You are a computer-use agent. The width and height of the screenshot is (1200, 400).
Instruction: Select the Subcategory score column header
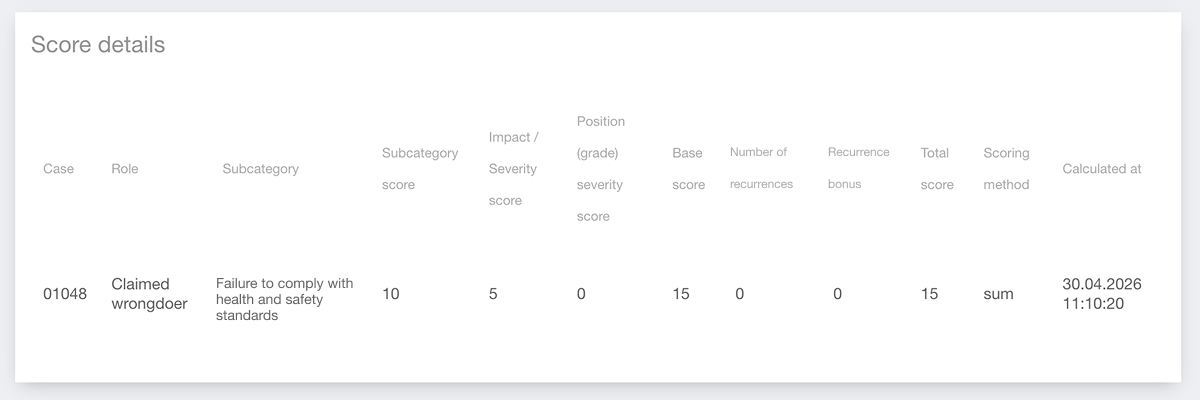pos(420,169)
